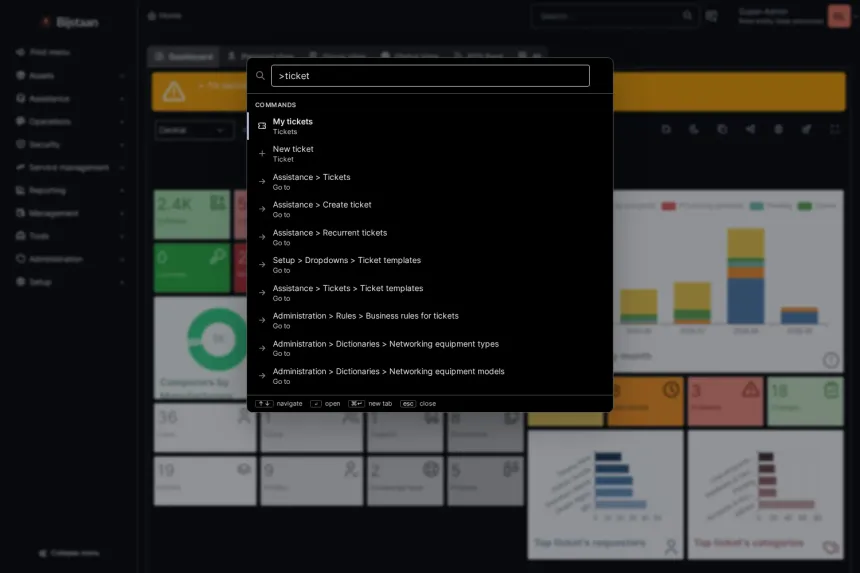The width and height of the screenshot is (860, 573).
Task: Click the dashboard fullscreen icon
Action: click(x=835, y=129)
